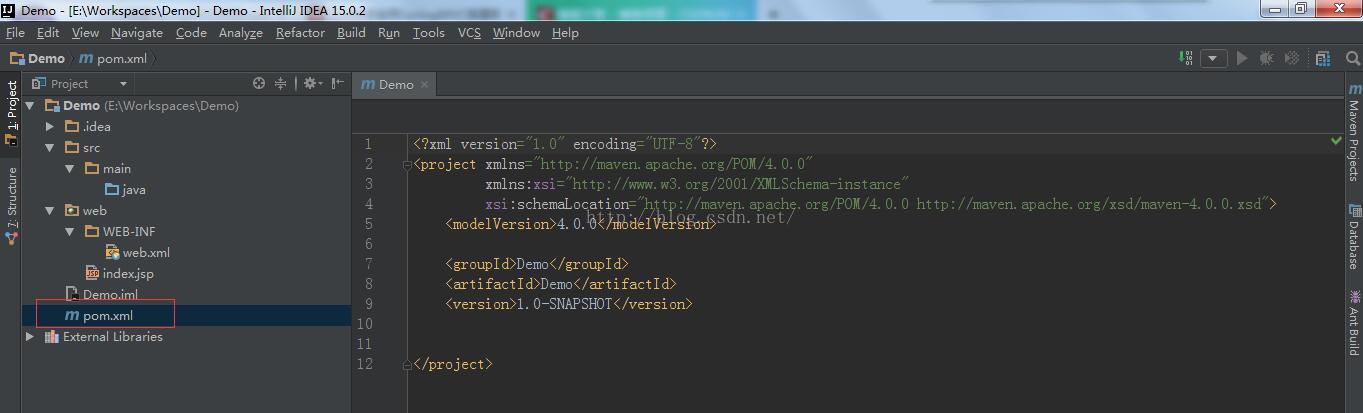1363x413 pixels.
Task: Click the External Libraries icon
Action: (52, 336)
